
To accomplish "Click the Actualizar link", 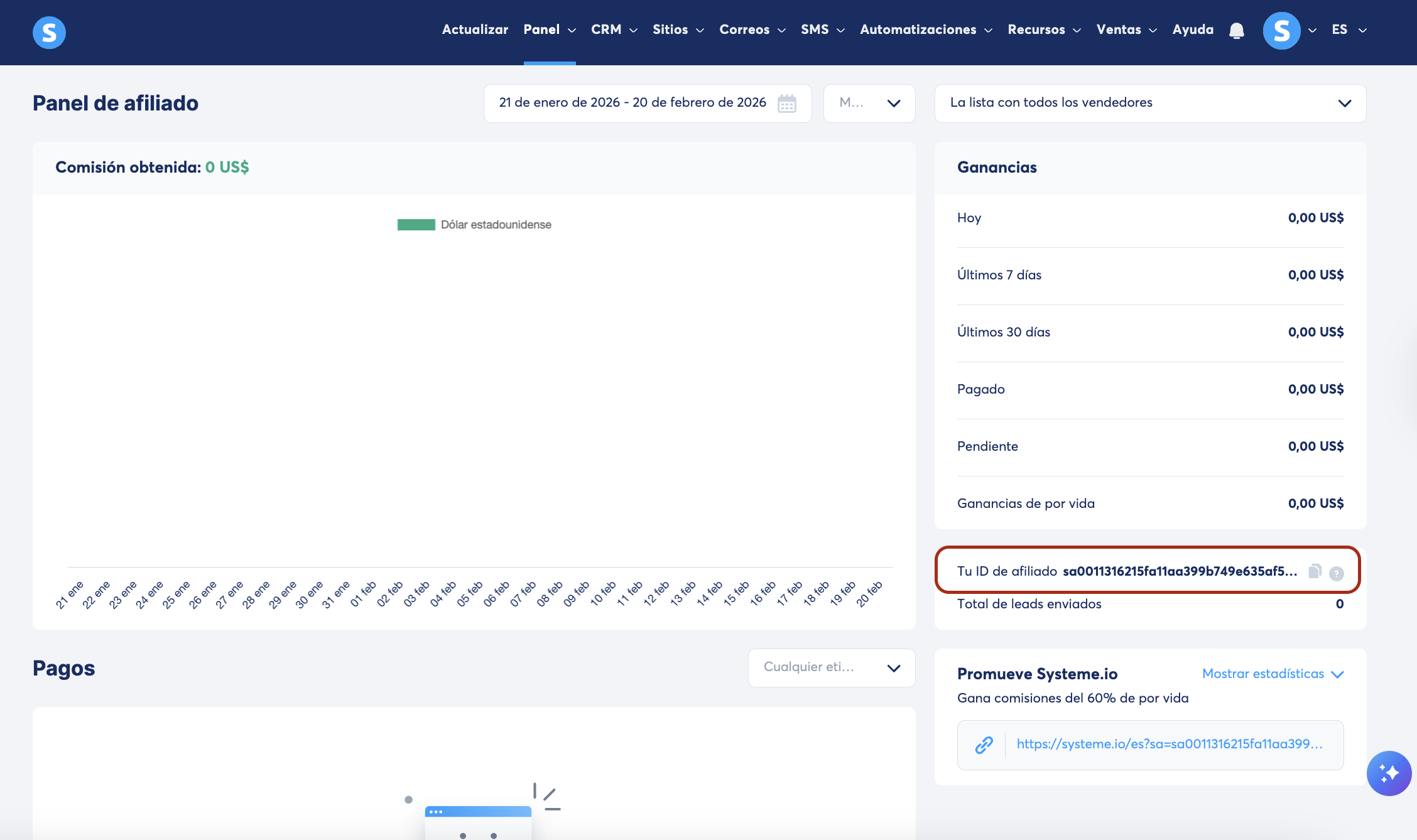I will pos(475,30).
